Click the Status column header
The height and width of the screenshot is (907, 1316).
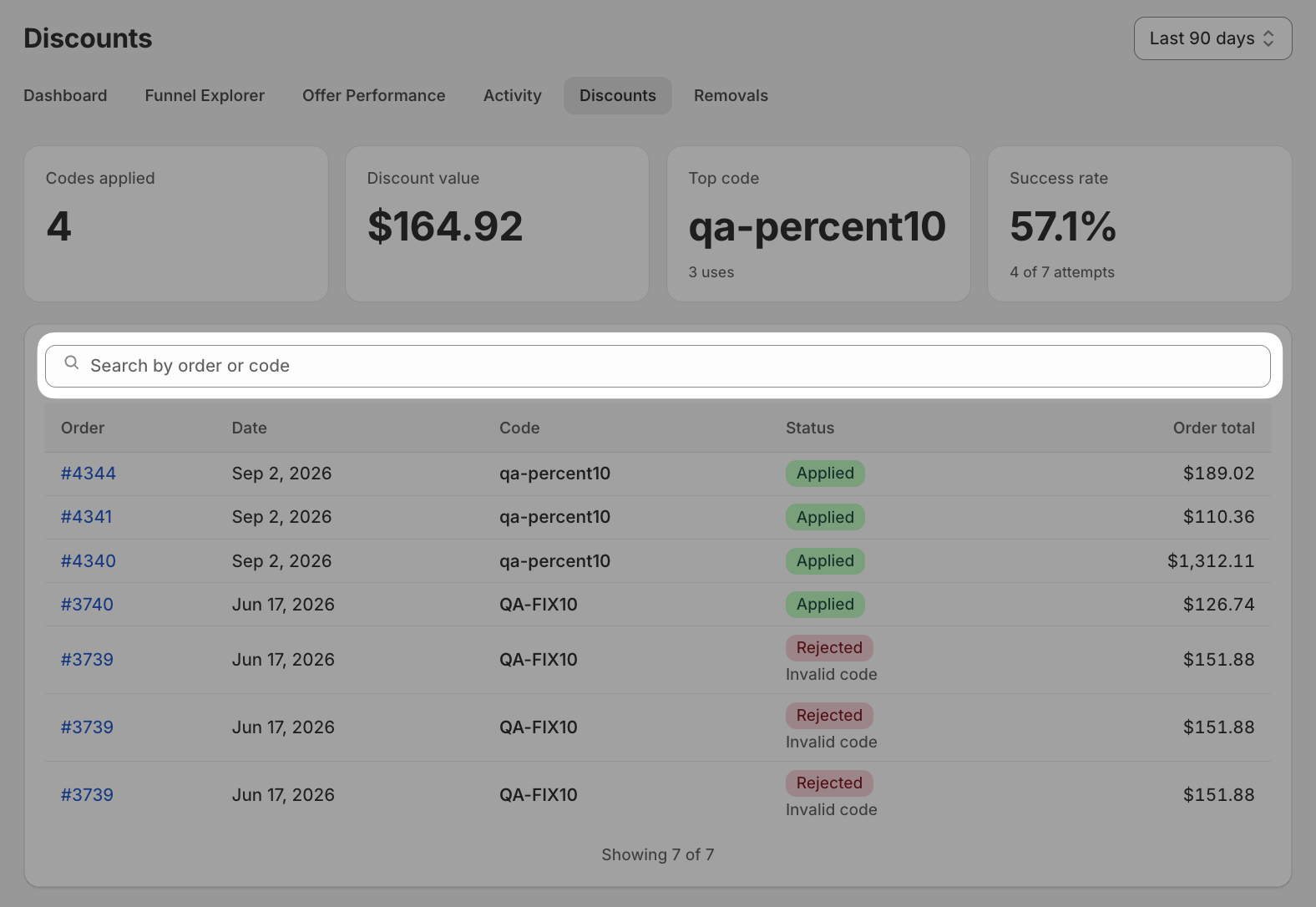810,428
